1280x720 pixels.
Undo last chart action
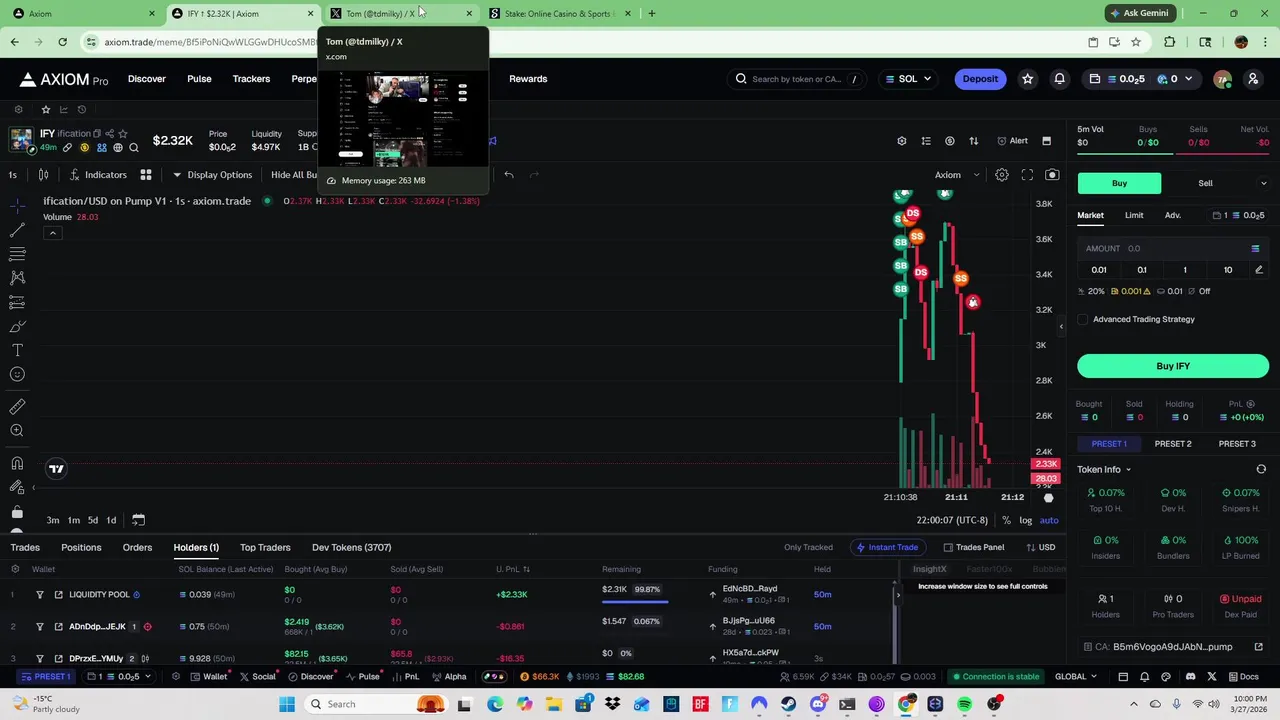tap(508, 175)
